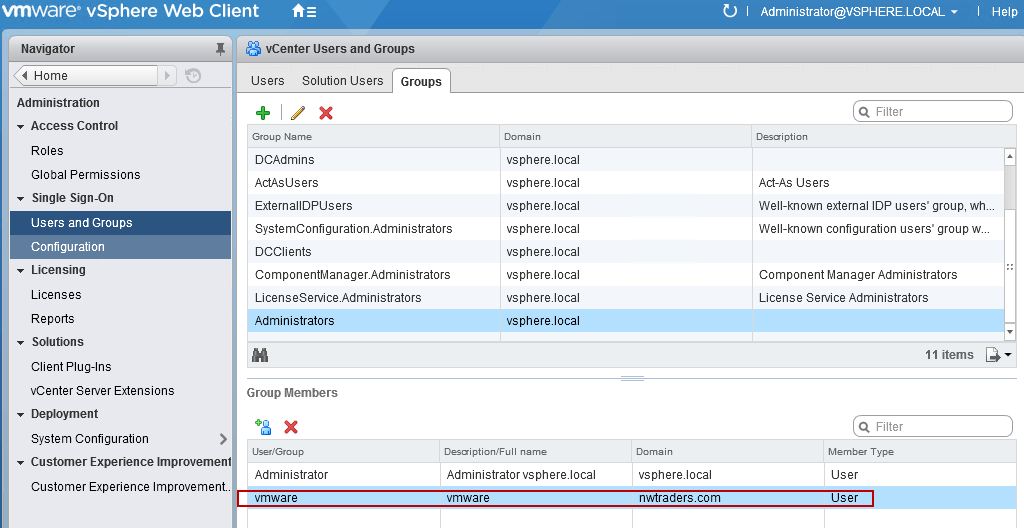
Task: Open Administrator@VSPHERE.LOCAL user dropdown
Action: (x=858, y=12)
